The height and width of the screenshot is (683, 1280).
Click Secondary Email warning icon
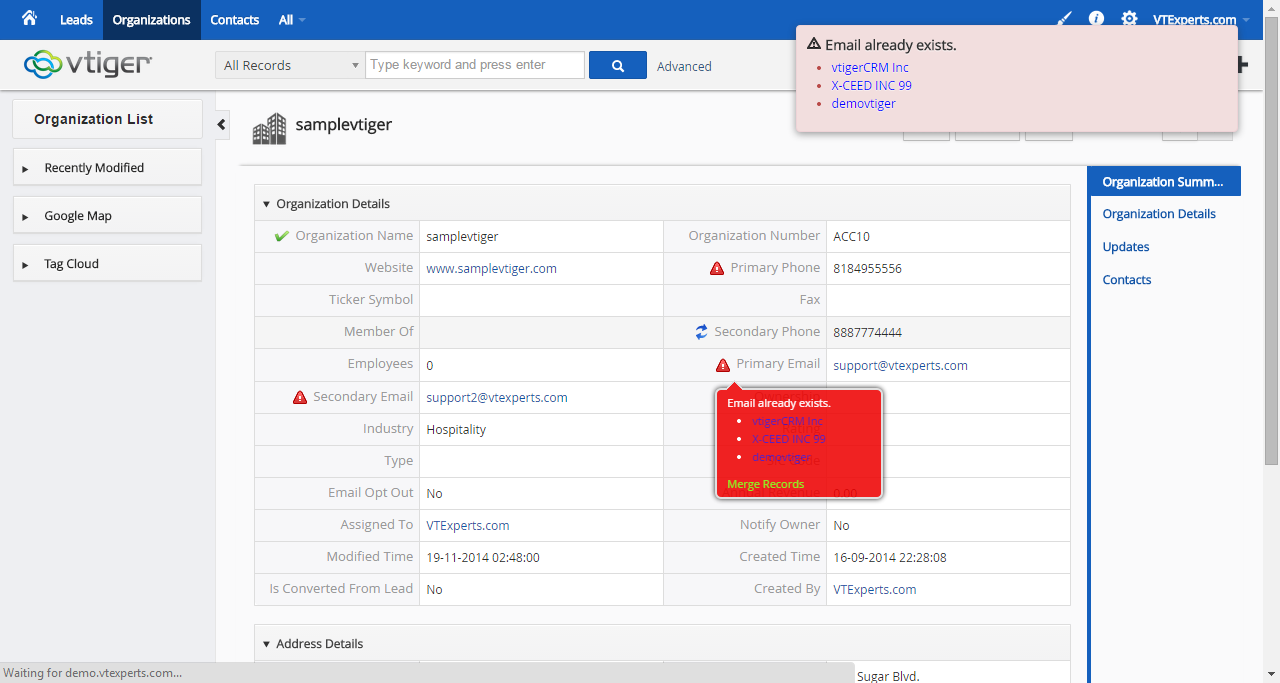[x=300, y=397]
